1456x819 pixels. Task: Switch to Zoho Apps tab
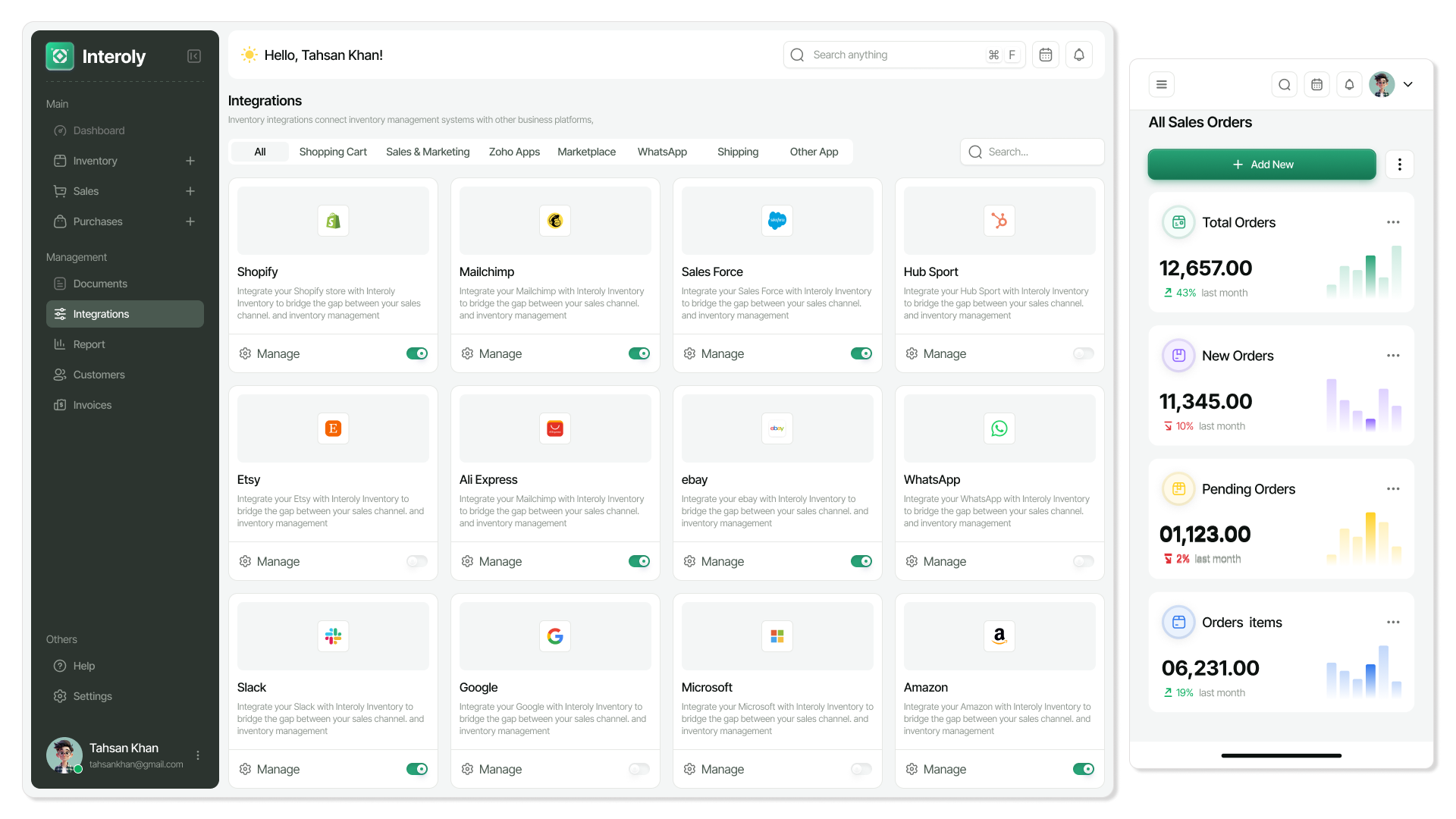click(x=514, y=152)
